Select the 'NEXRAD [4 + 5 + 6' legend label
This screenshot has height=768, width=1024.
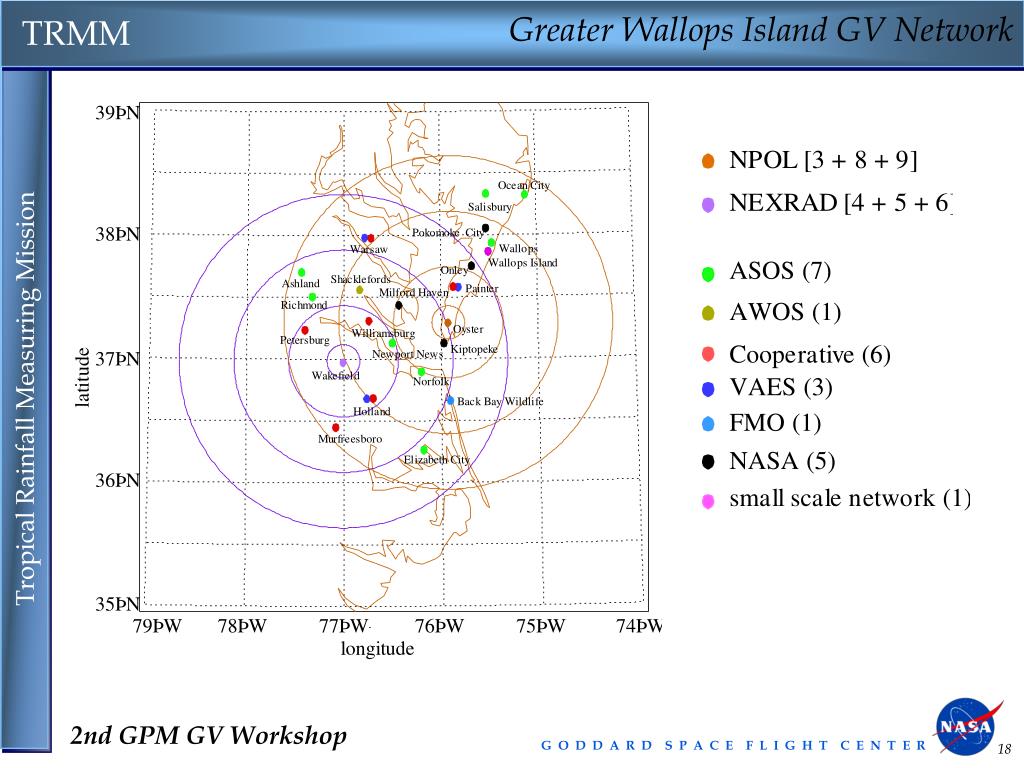coord(840,203)
